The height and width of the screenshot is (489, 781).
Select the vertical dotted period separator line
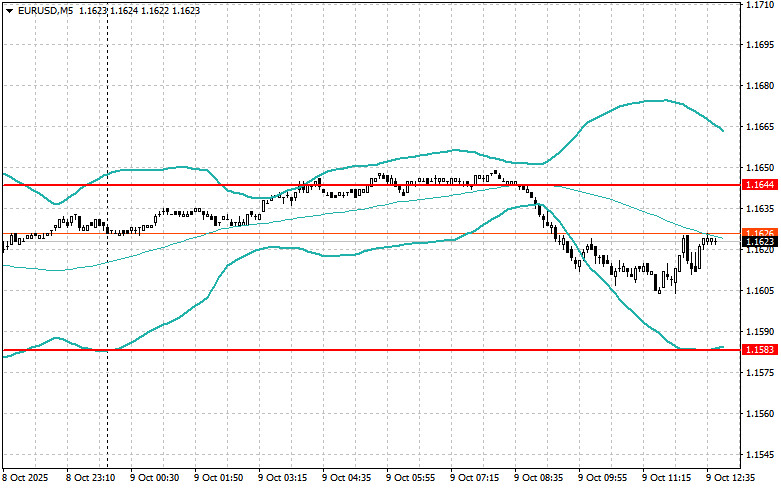click(108, 234)
